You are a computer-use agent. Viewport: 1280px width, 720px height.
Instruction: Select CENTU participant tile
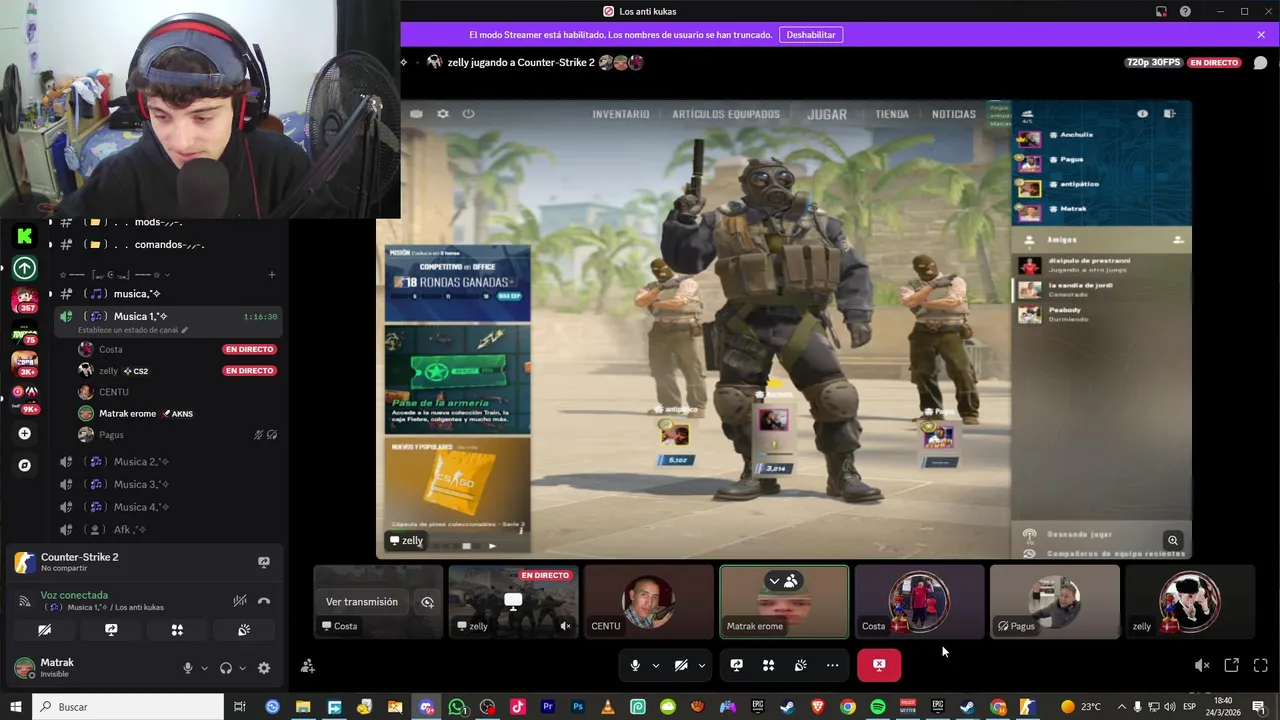[x=649, y=601]
